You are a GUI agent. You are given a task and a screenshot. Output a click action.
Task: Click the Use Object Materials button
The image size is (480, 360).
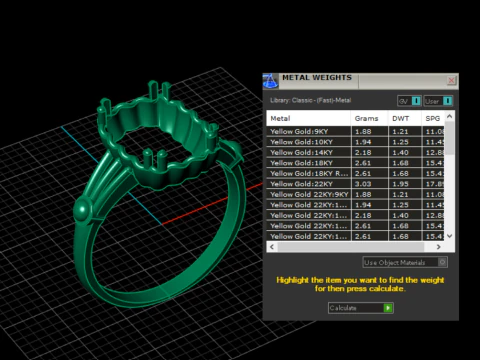405,263
